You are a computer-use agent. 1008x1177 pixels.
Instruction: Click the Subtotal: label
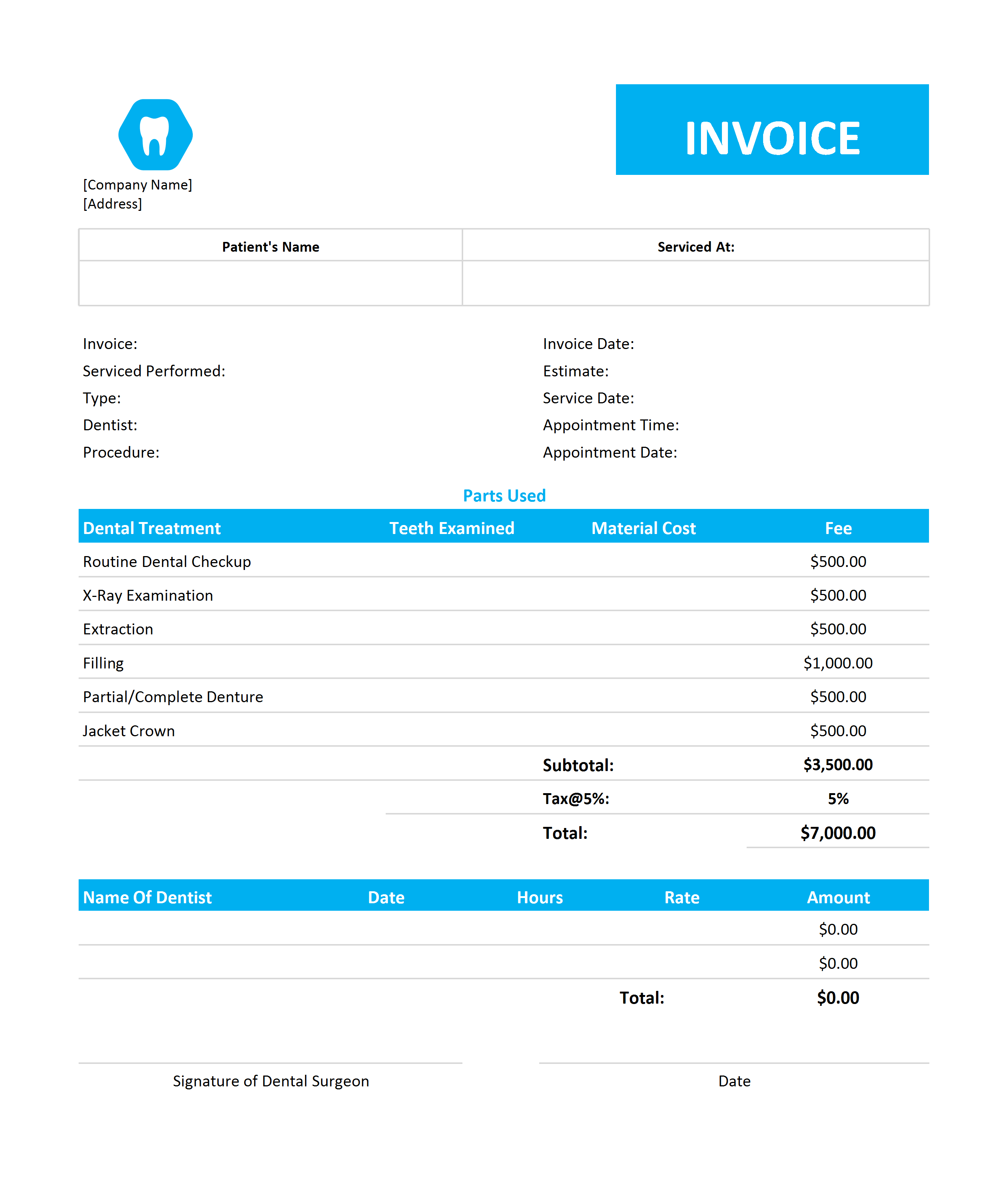[x=577, y=765]
